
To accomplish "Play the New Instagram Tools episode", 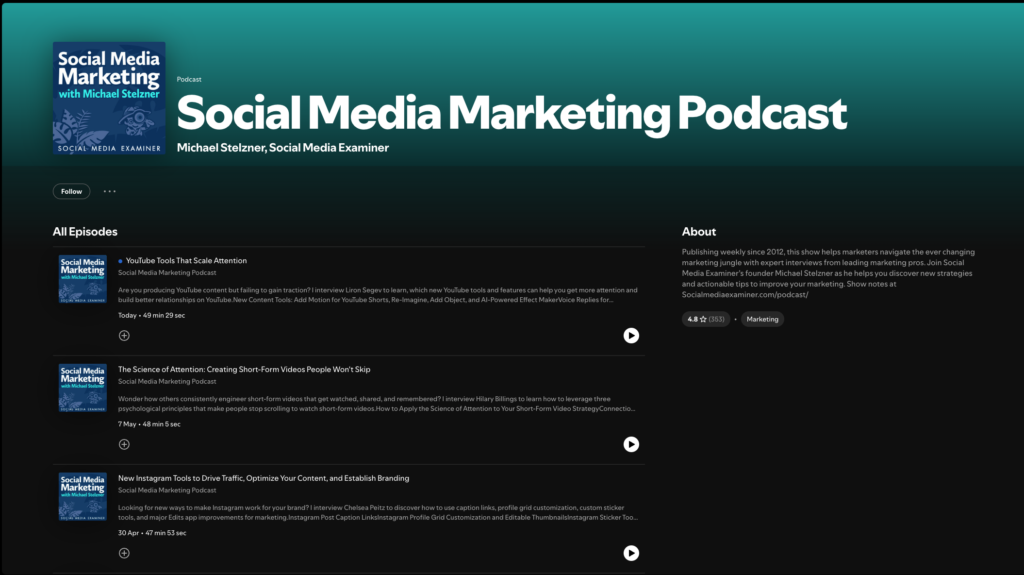I will point(631,553).
